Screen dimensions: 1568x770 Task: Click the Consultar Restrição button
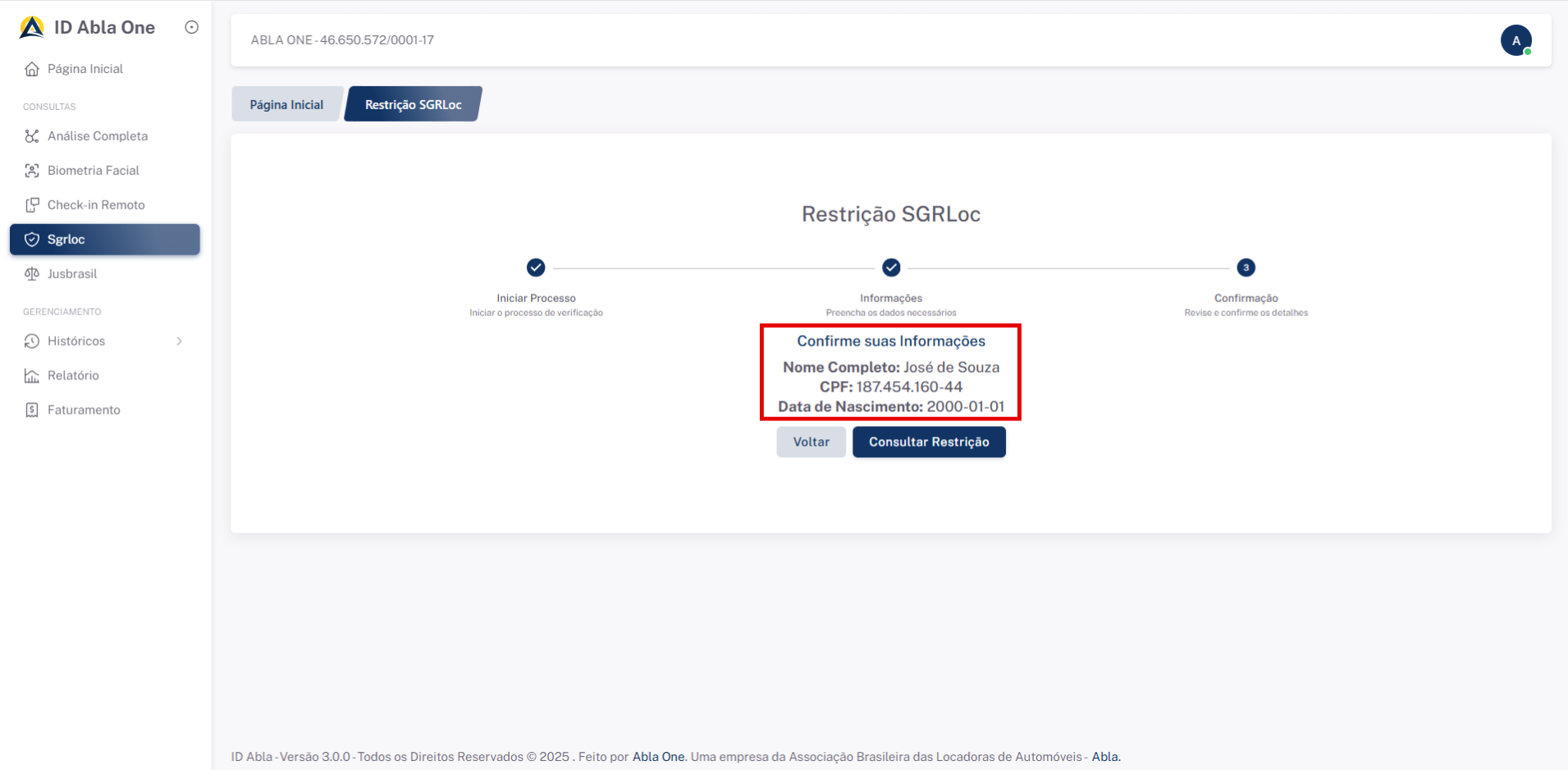(929, 442)
